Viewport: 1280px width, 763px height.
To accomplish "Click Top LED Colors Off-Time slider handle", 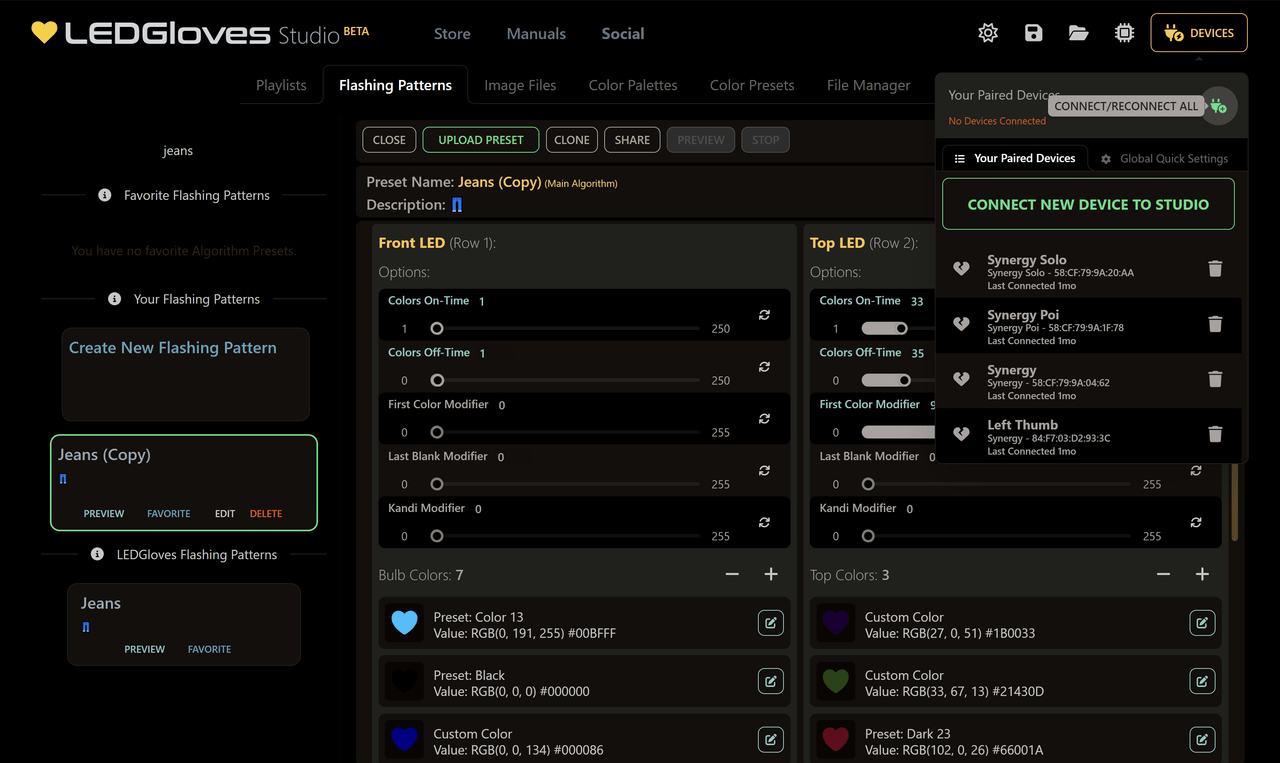I will 905,380.
